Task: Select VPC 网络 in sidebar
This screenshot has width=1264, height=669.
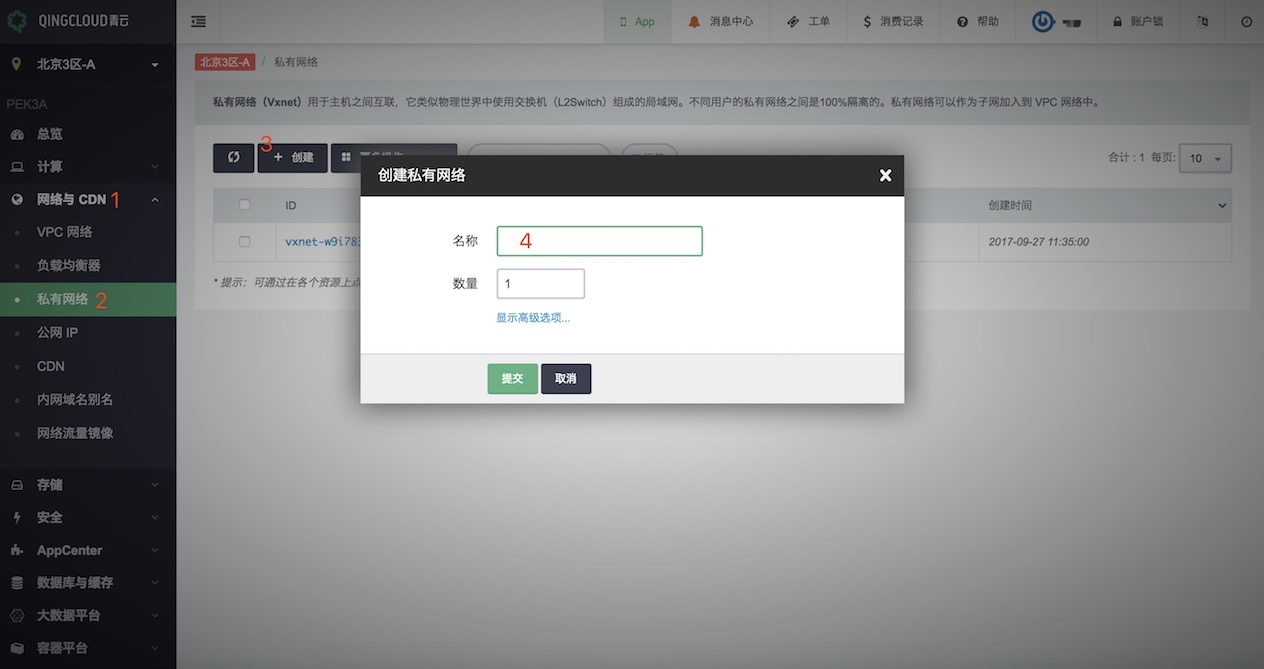Action: pyautogui.click(x=64, y=232)
